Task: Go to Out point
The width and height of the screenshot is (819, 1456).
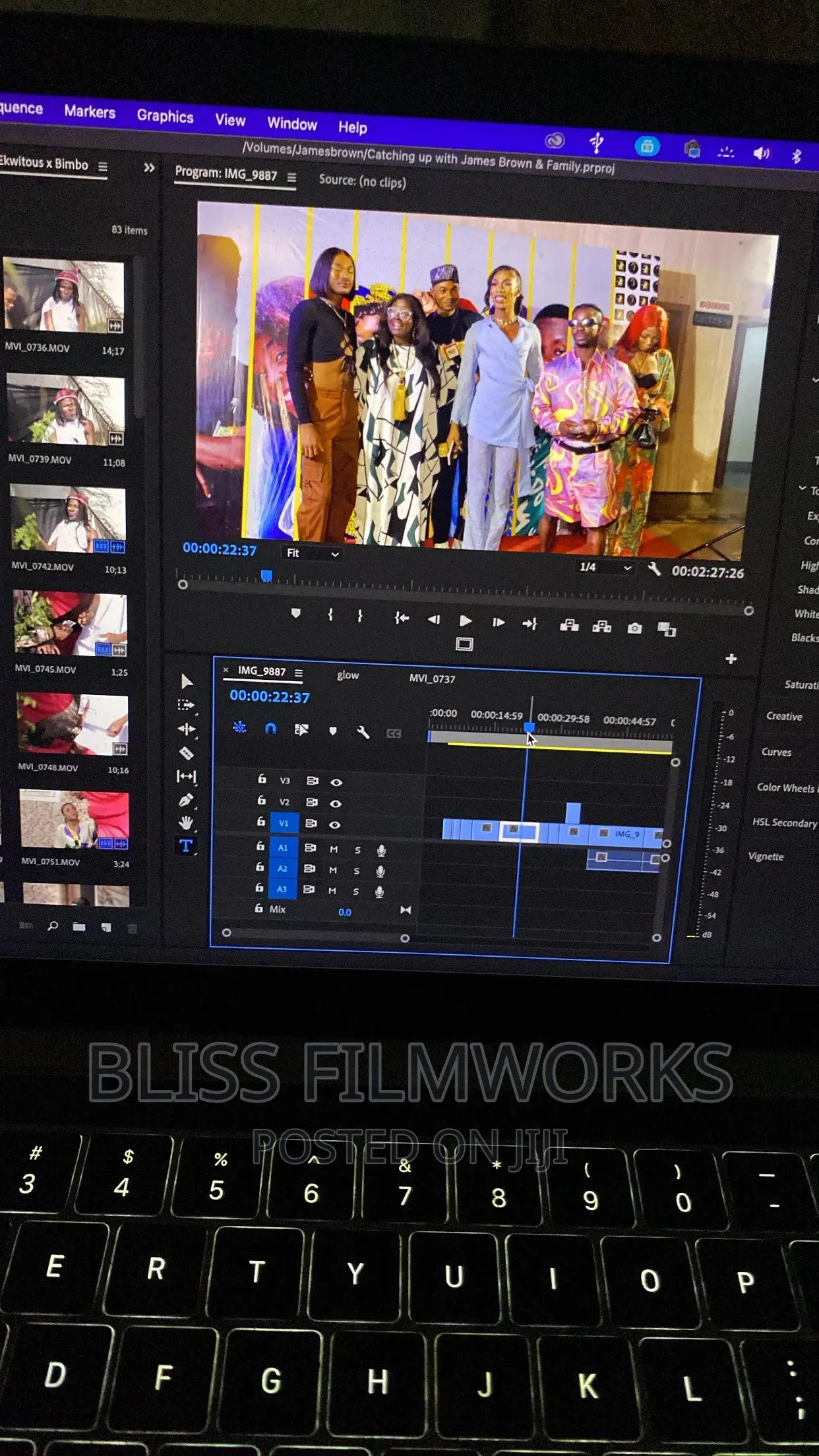Action: [530, 623]
